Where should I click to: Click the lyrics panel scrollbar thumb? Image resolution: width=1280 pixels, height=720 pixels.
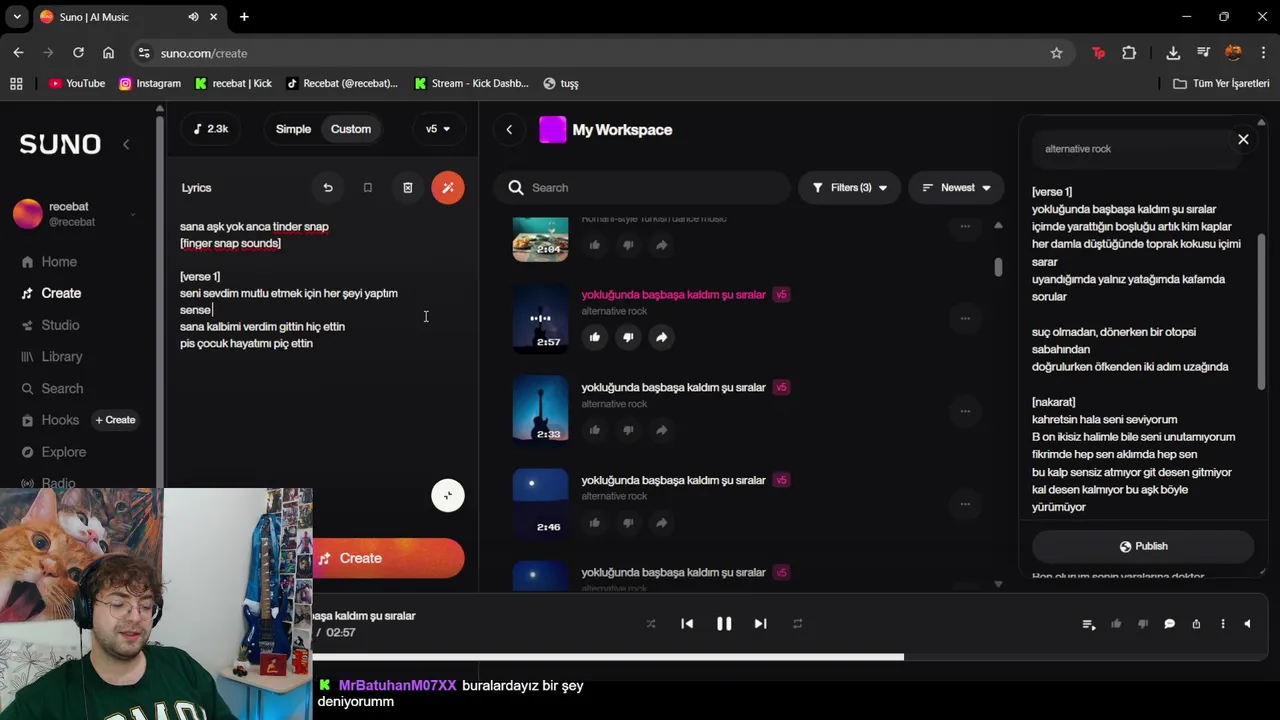point(1262,312)
